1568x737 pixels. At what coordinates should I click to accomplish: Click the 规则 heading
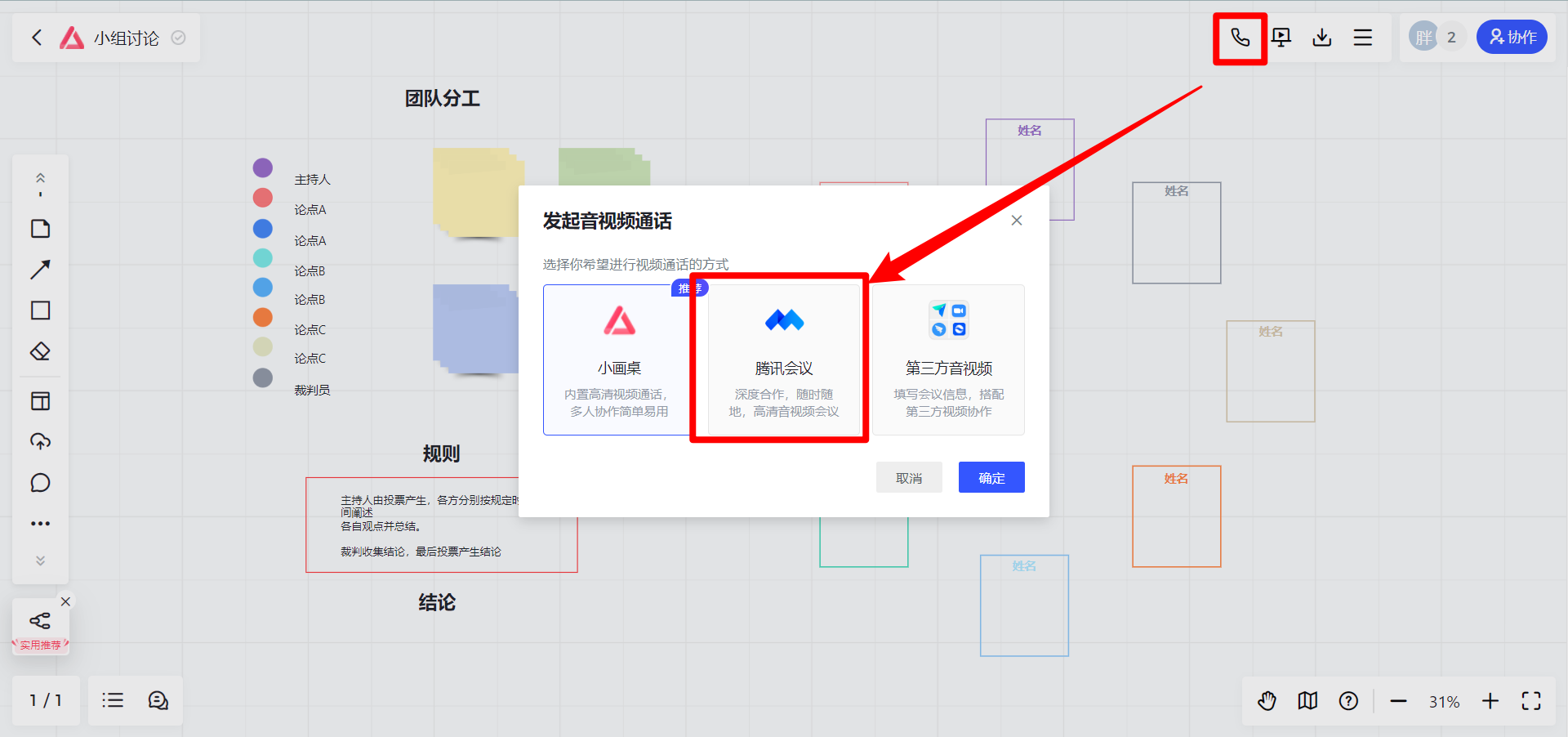click(x=441, y=454)
